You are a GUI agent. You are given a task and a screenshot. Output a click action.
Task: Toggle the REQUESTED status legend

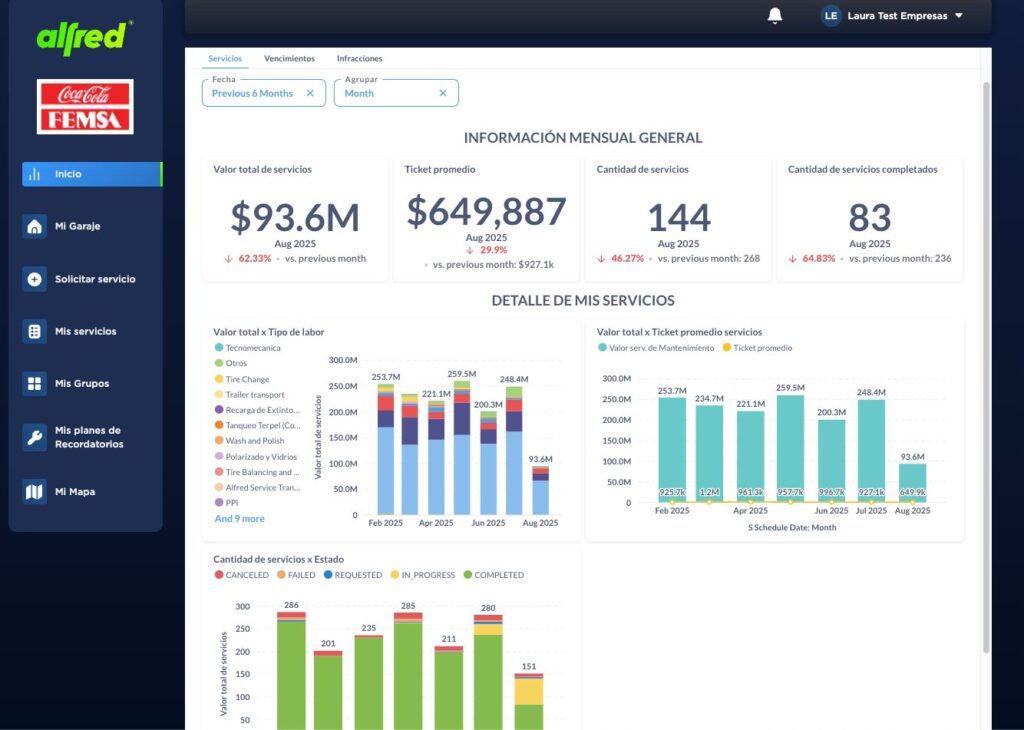point(353,575)
